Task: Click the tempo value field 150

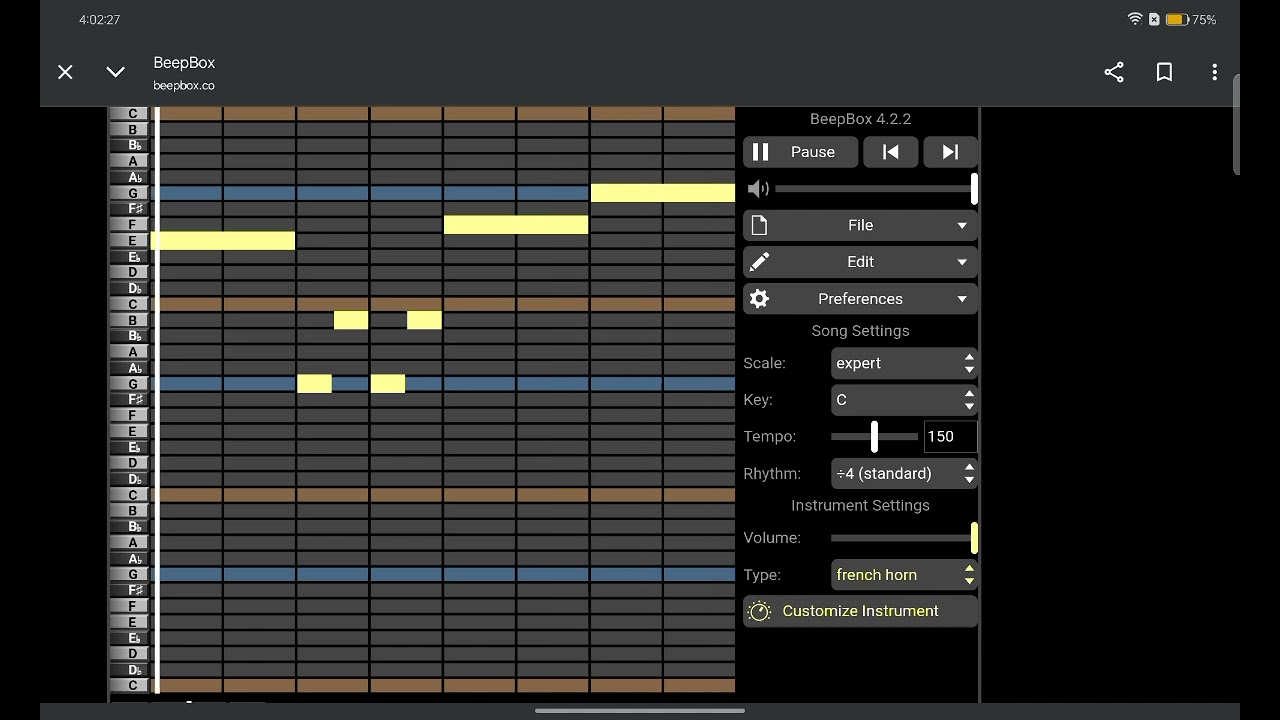Action: (950, 436)
